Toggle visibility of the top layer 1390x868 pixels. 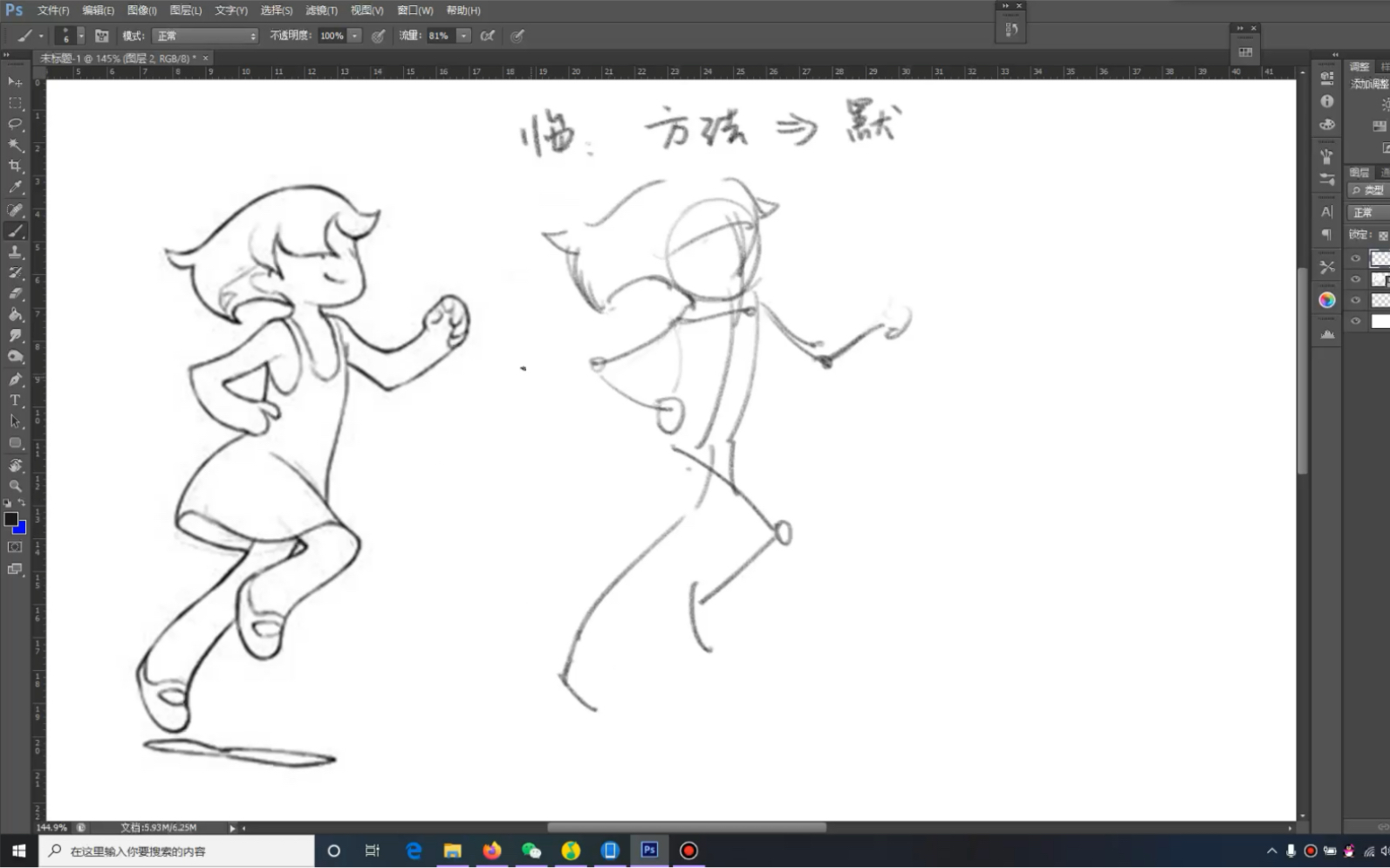(1355, 258)
